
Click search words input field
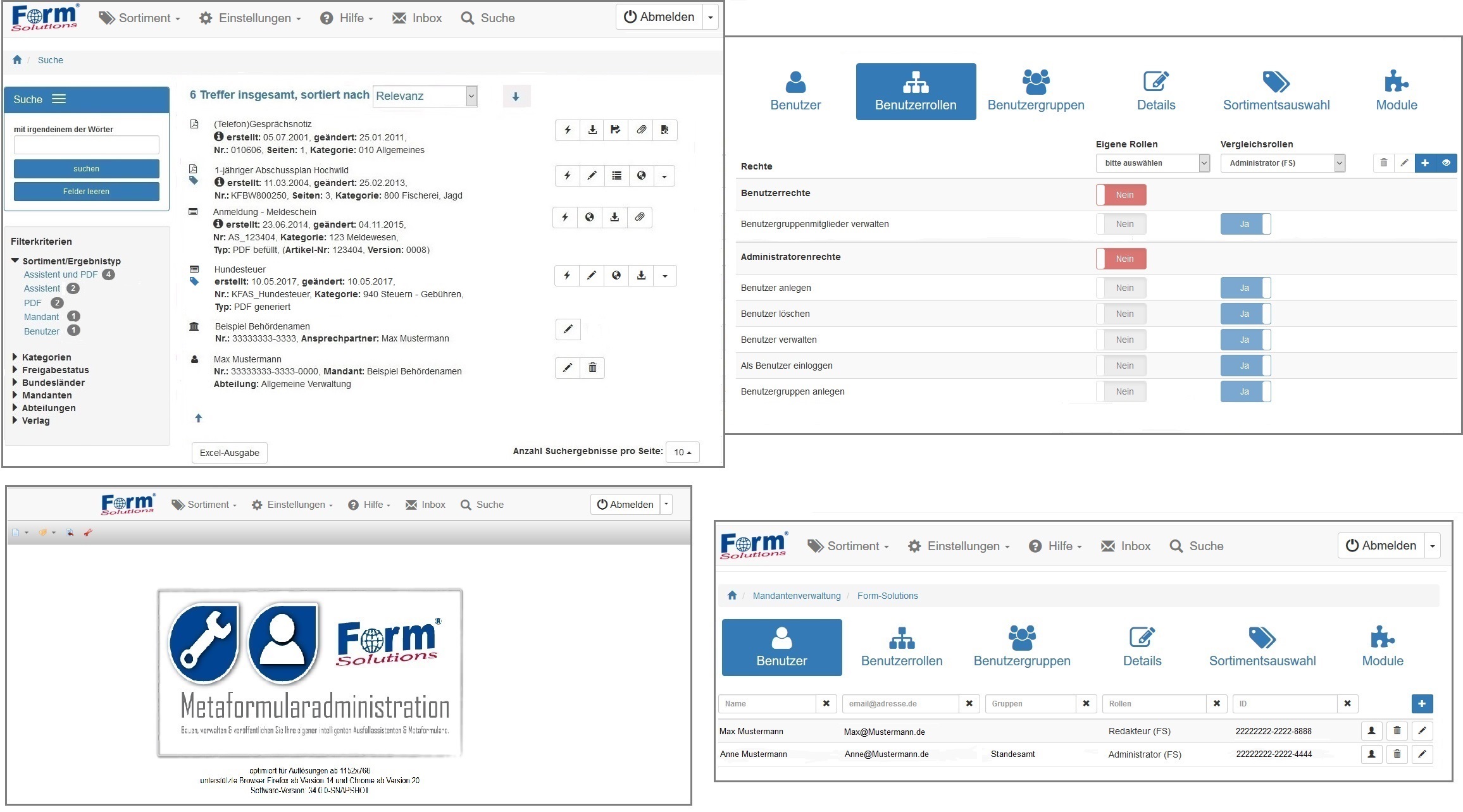pos(87,145)
